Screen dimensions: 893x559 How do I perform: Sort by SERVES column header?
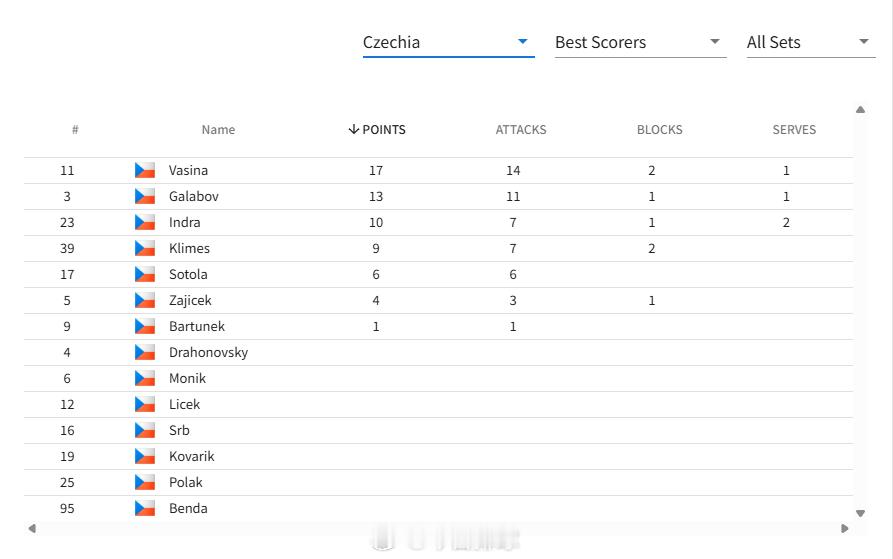click(x=794, y=130)
